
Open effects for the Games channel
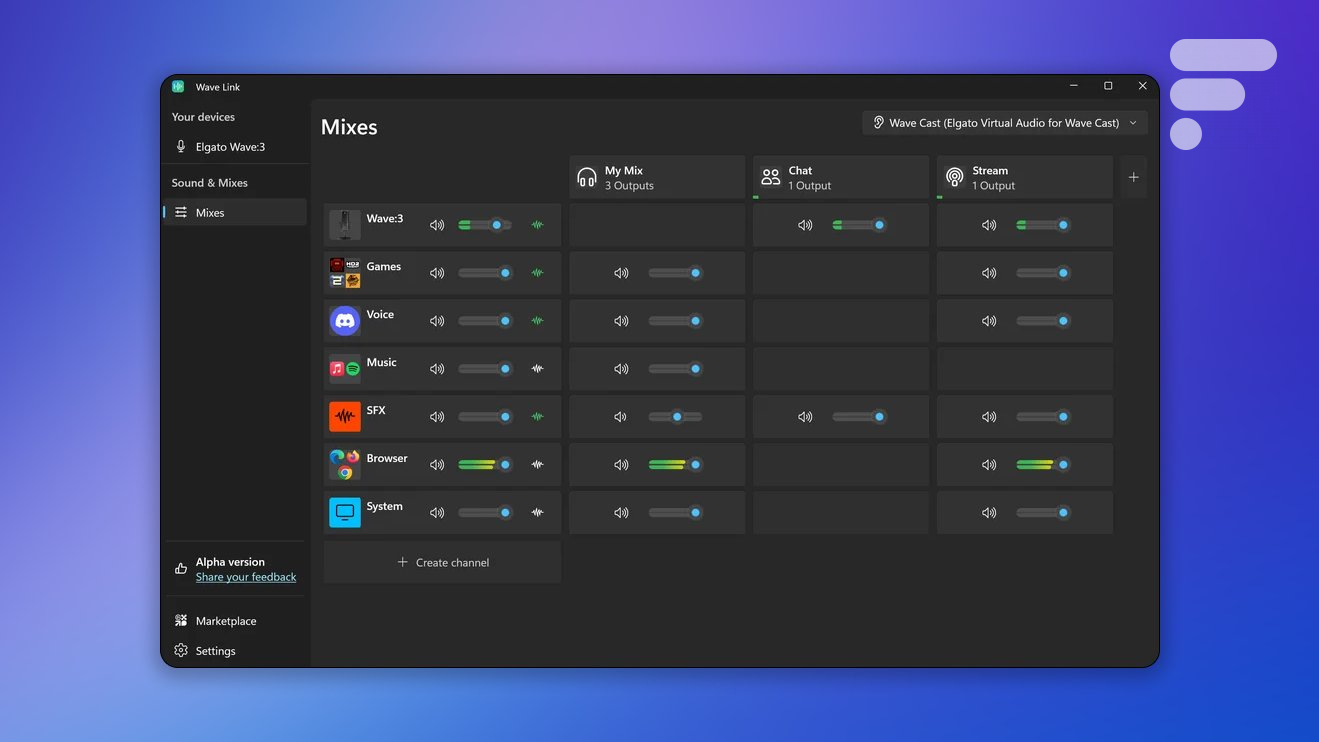(x=537, y=273)
